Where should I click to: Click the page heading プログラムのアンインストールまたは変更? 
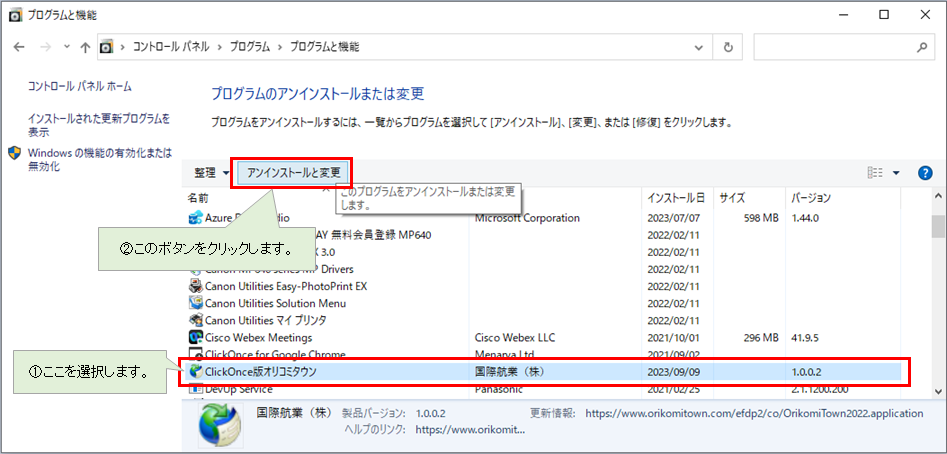point(318,94)
